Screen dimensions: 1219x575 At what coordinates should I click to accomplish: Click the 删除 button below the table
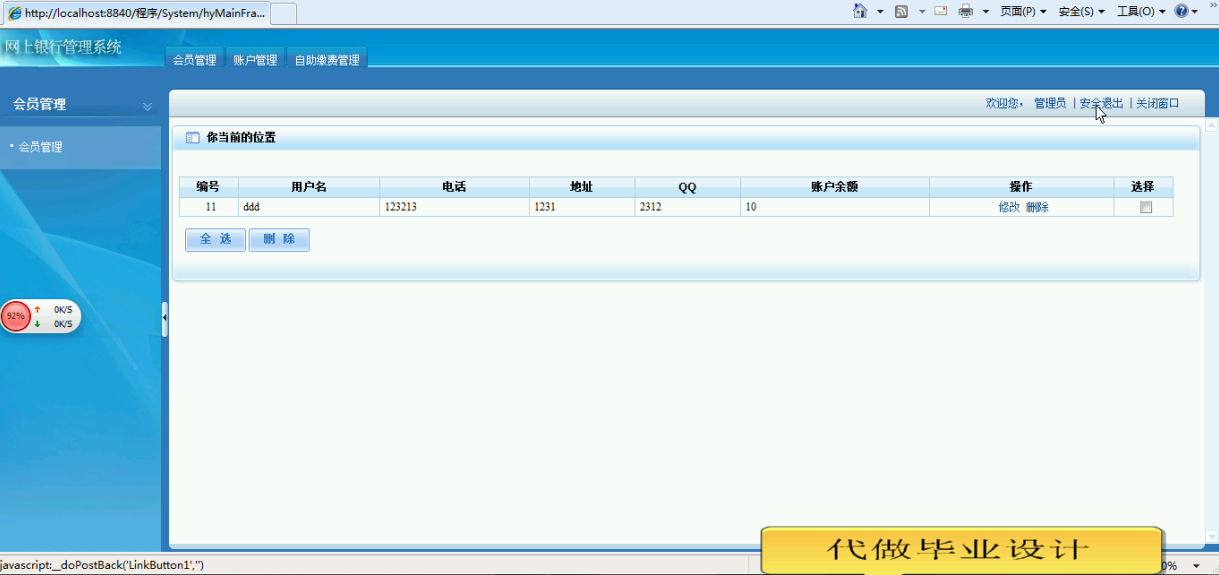pos(279,239)
